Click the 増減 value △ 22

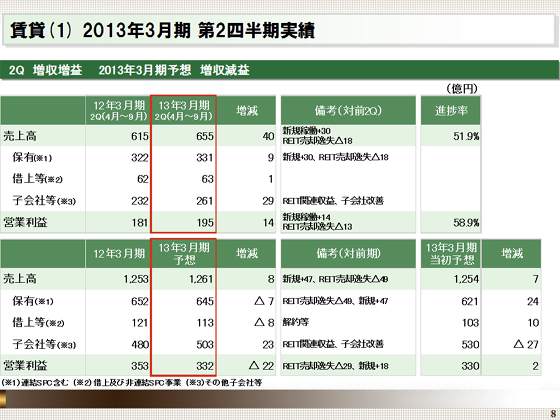(x=261, y=366)
